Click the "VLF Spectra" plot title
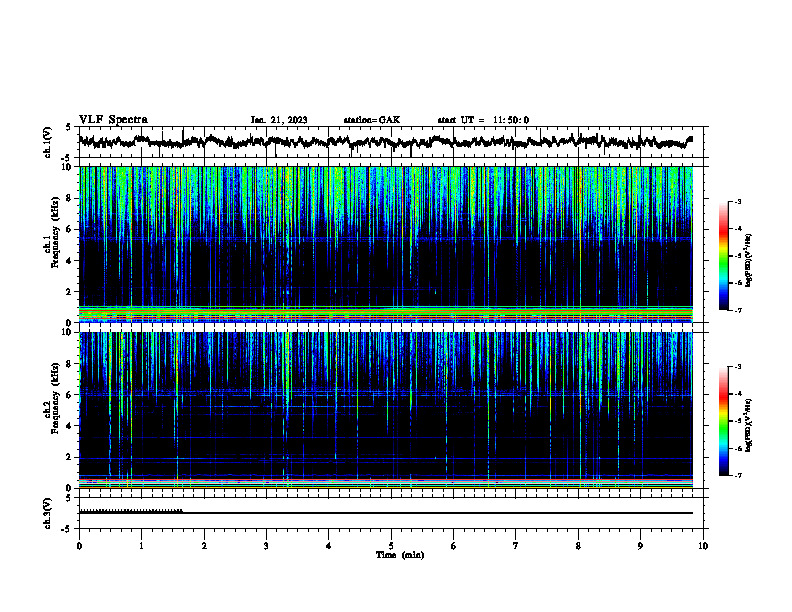Screen dimensions: 792x612 (113, 120)
